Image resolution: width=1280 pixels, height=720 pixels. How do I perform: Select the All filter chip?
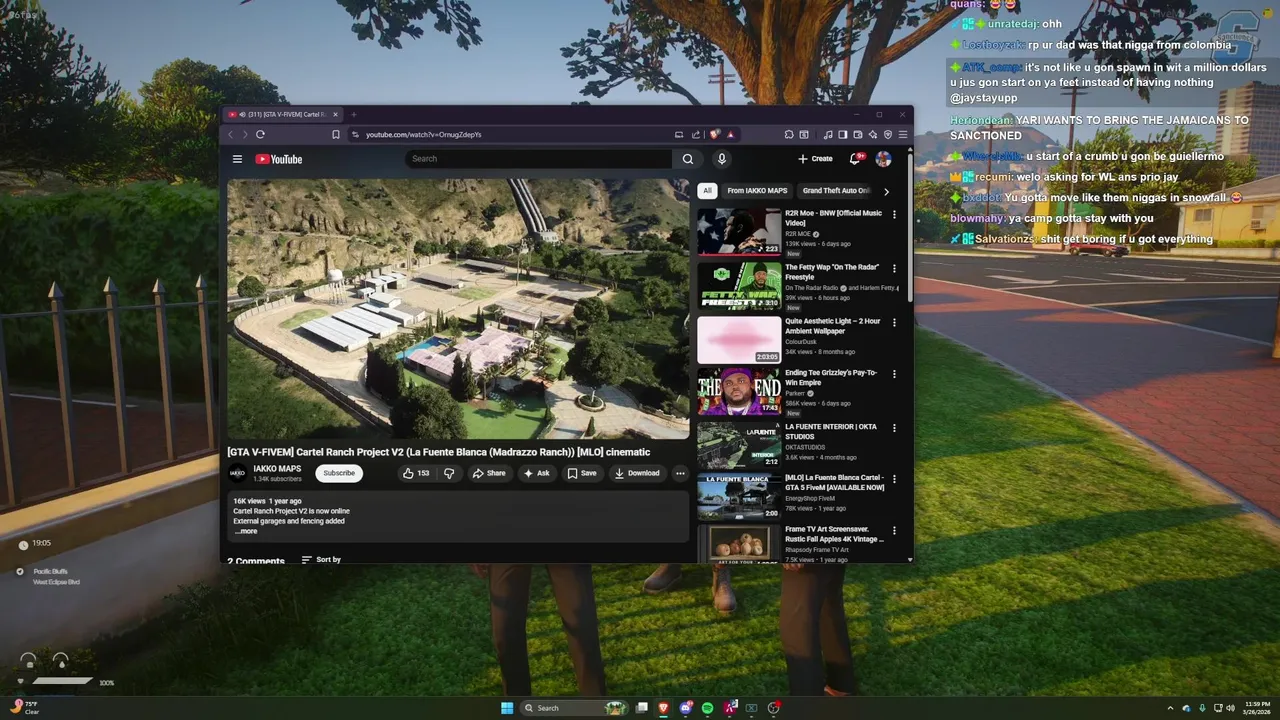(707, 191)
